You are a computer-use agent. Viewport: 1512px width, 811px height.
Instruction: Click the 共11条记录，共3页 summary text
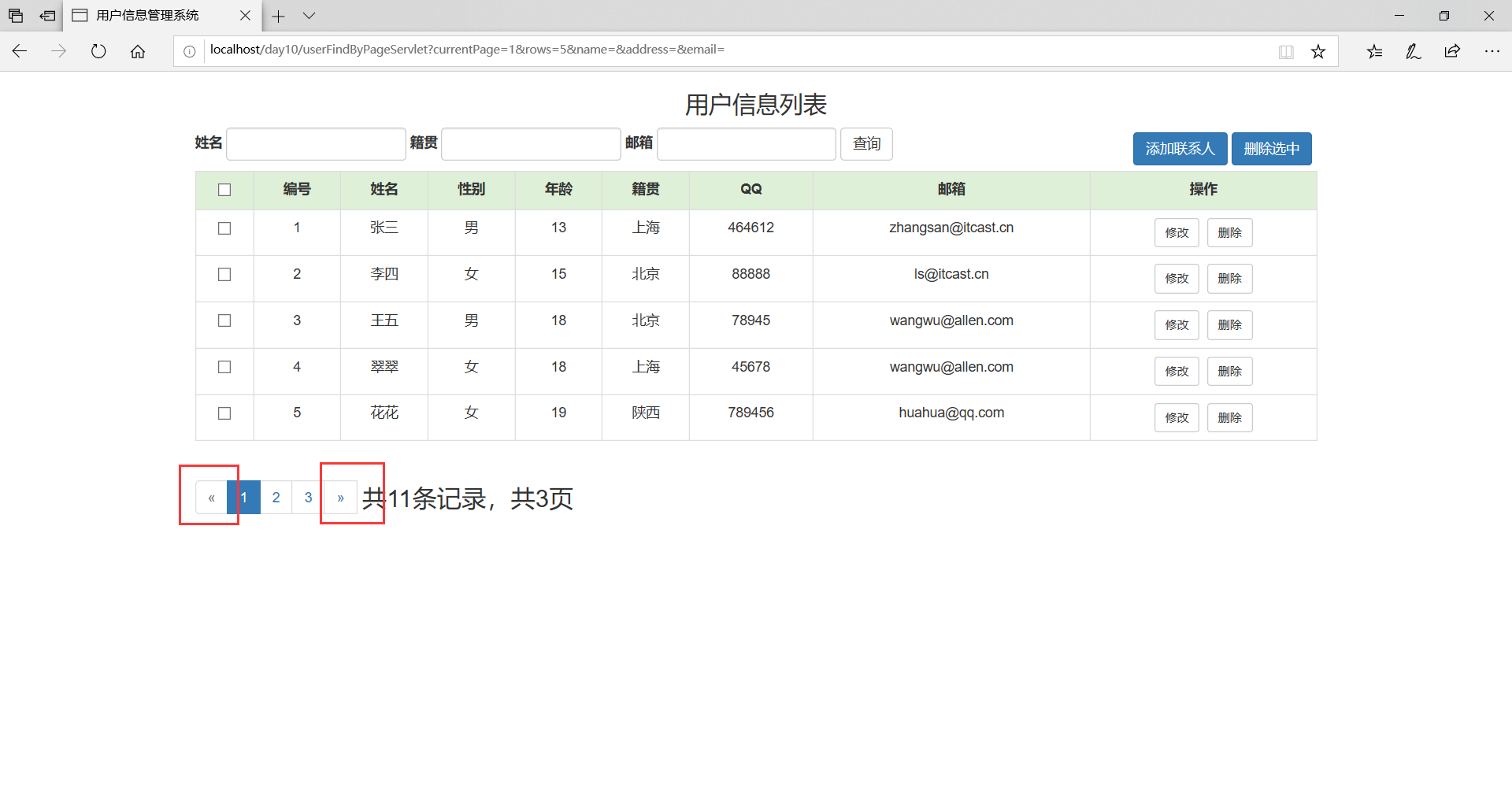tap(468, 498)
